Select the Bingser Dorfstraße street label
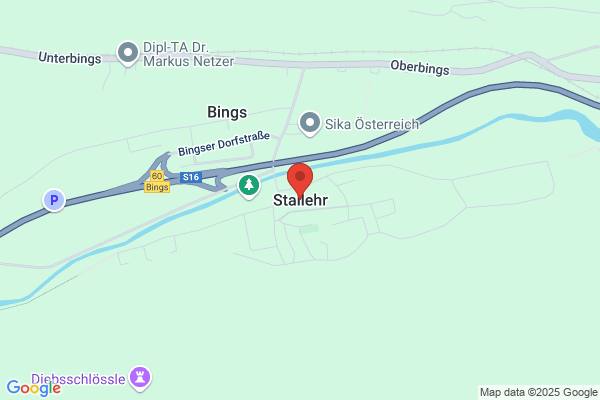 [224, 144]
